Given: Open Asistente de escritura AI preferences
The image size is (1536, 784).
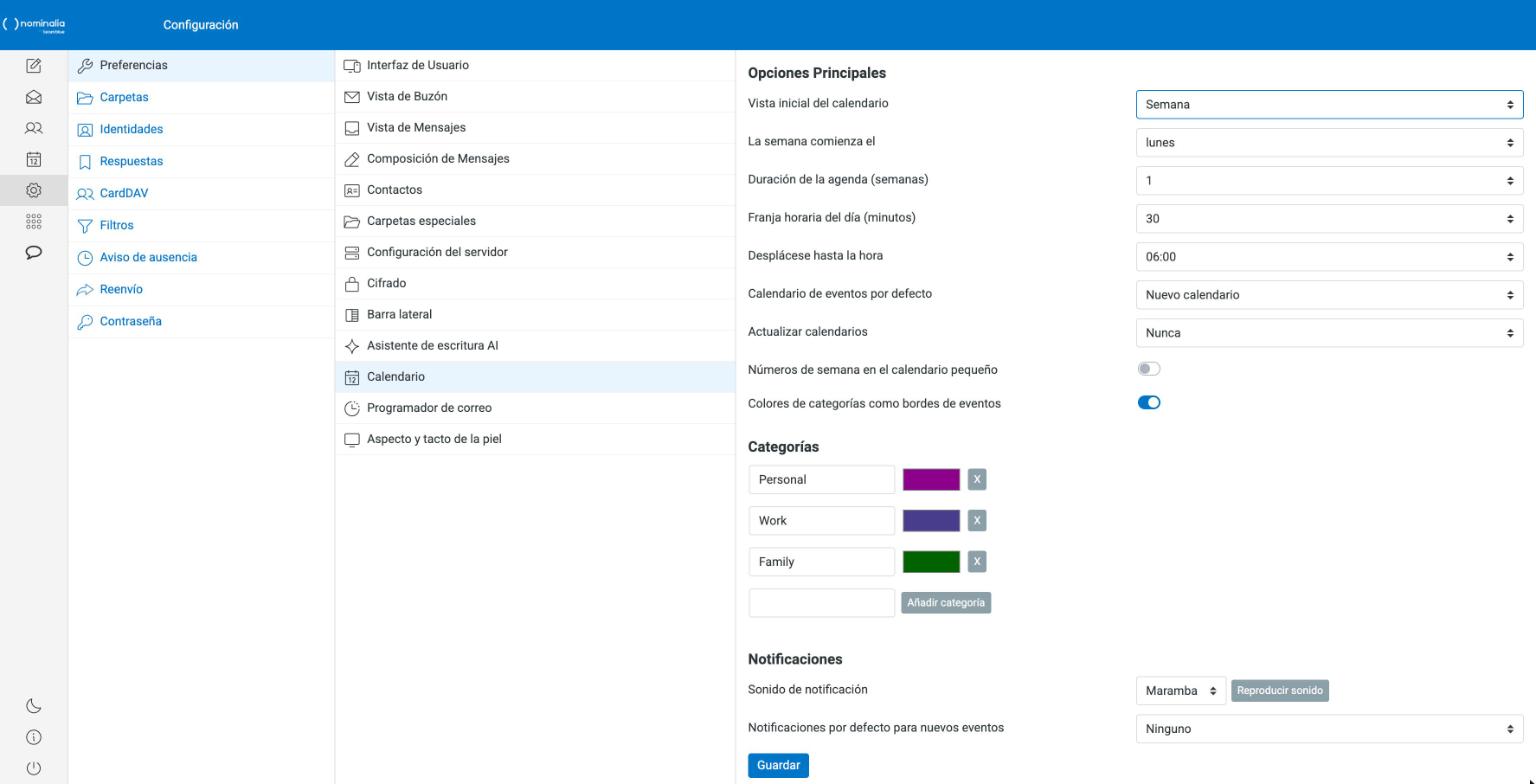Looking at the screenshot, I should 535,345.
